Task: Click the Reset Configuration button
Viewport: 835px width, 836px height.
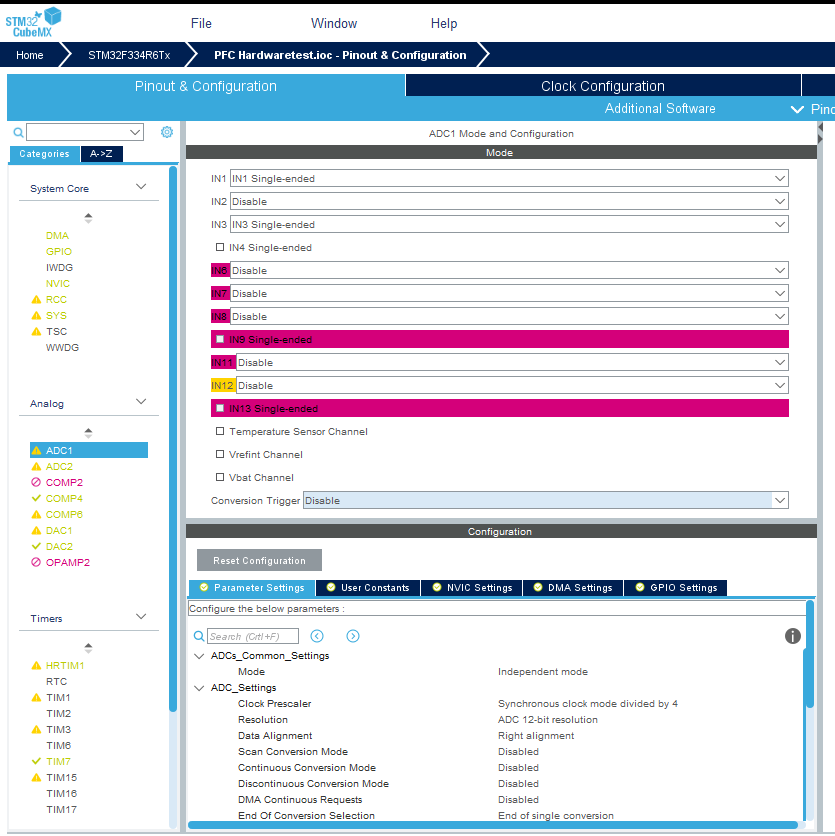Action: pos(259,560)
